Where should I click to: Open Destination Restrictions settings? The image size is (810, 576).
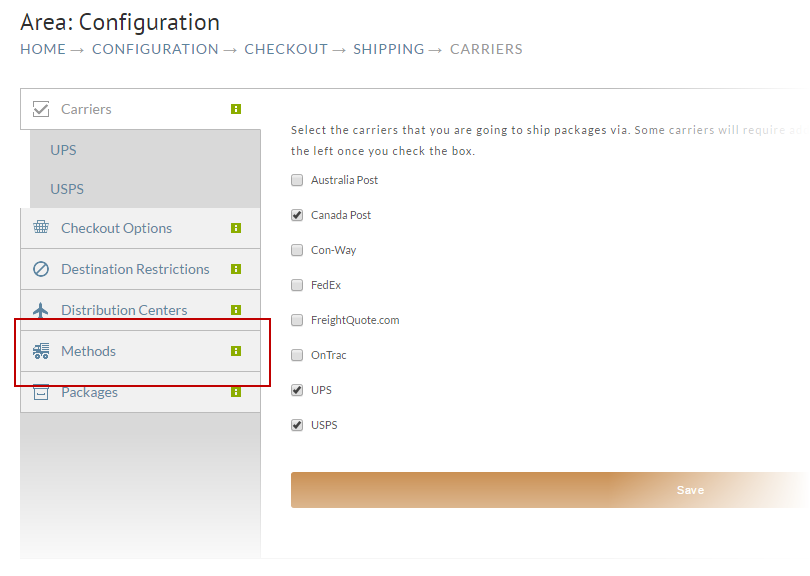(x=141, y=269)
